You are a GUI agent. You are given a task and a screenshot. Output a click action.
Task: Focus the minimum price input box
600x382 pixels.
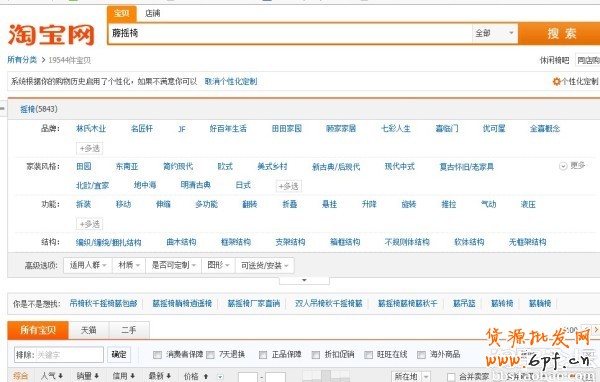click(x=247, y=377)
